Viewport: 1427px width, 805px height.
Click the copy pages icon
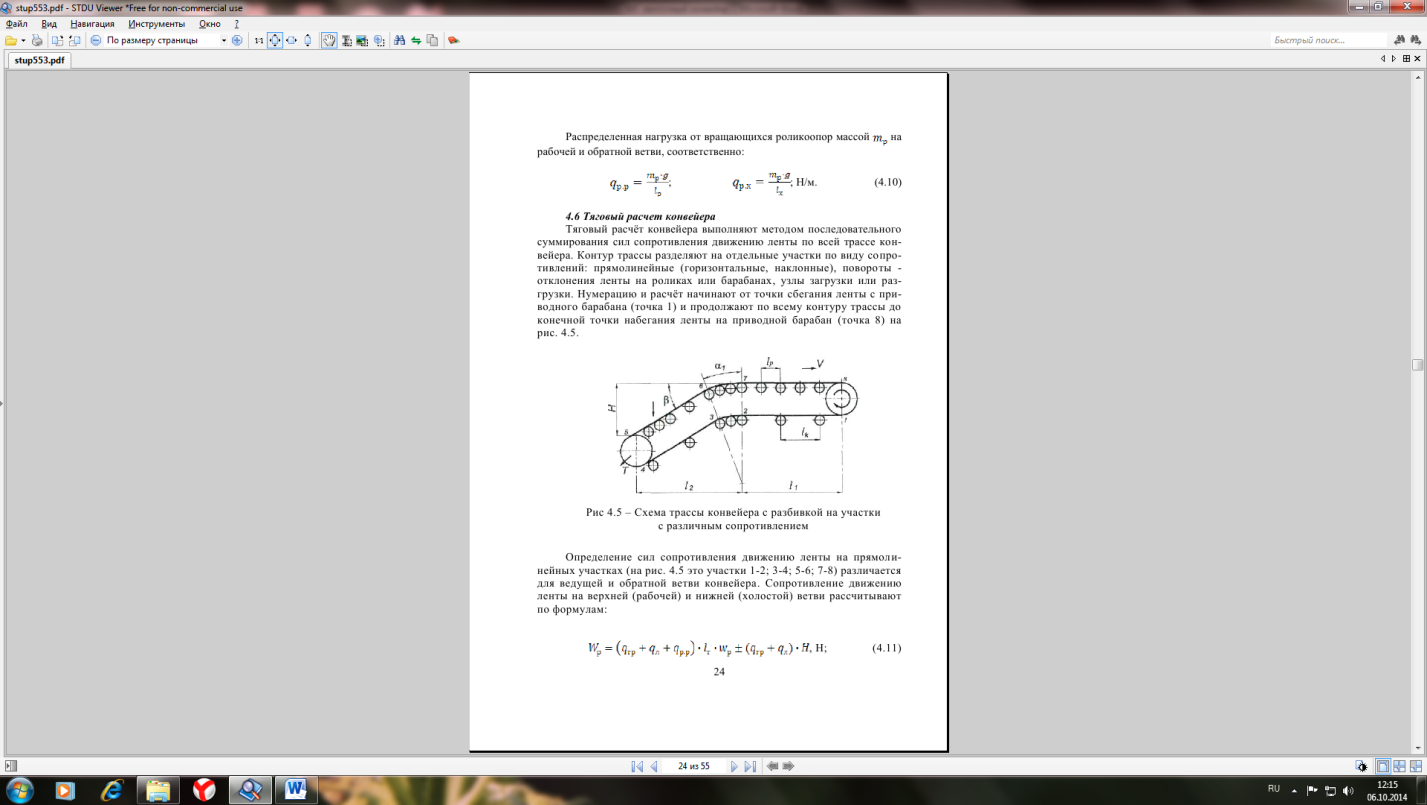(x=432, y=40)
